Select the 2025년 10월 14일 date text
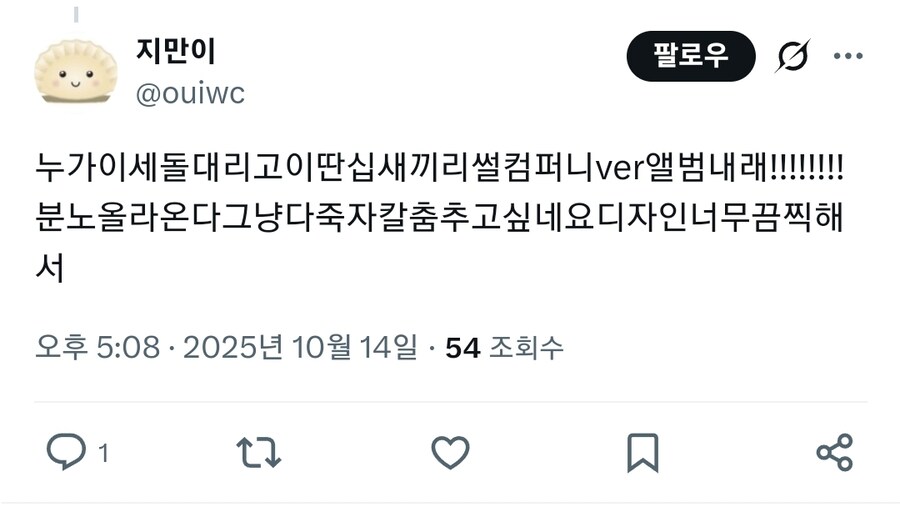Image resolution: width=900 pixels, height=517 pixels. (x=300, y=347)
